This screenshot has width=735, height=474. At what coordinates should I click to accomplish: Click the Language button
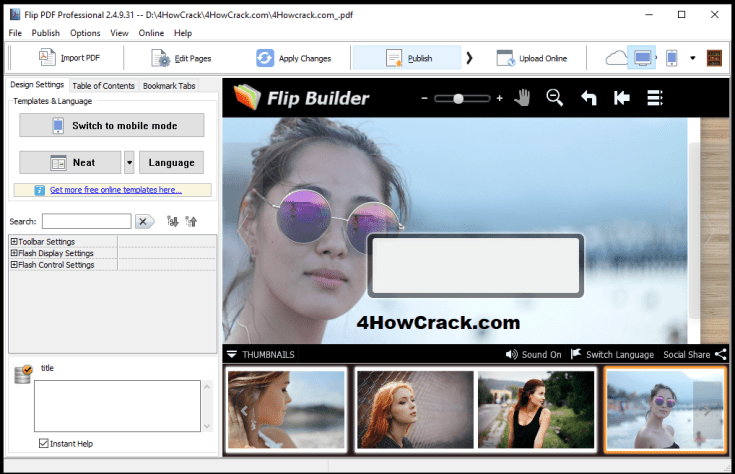point(171,163)
